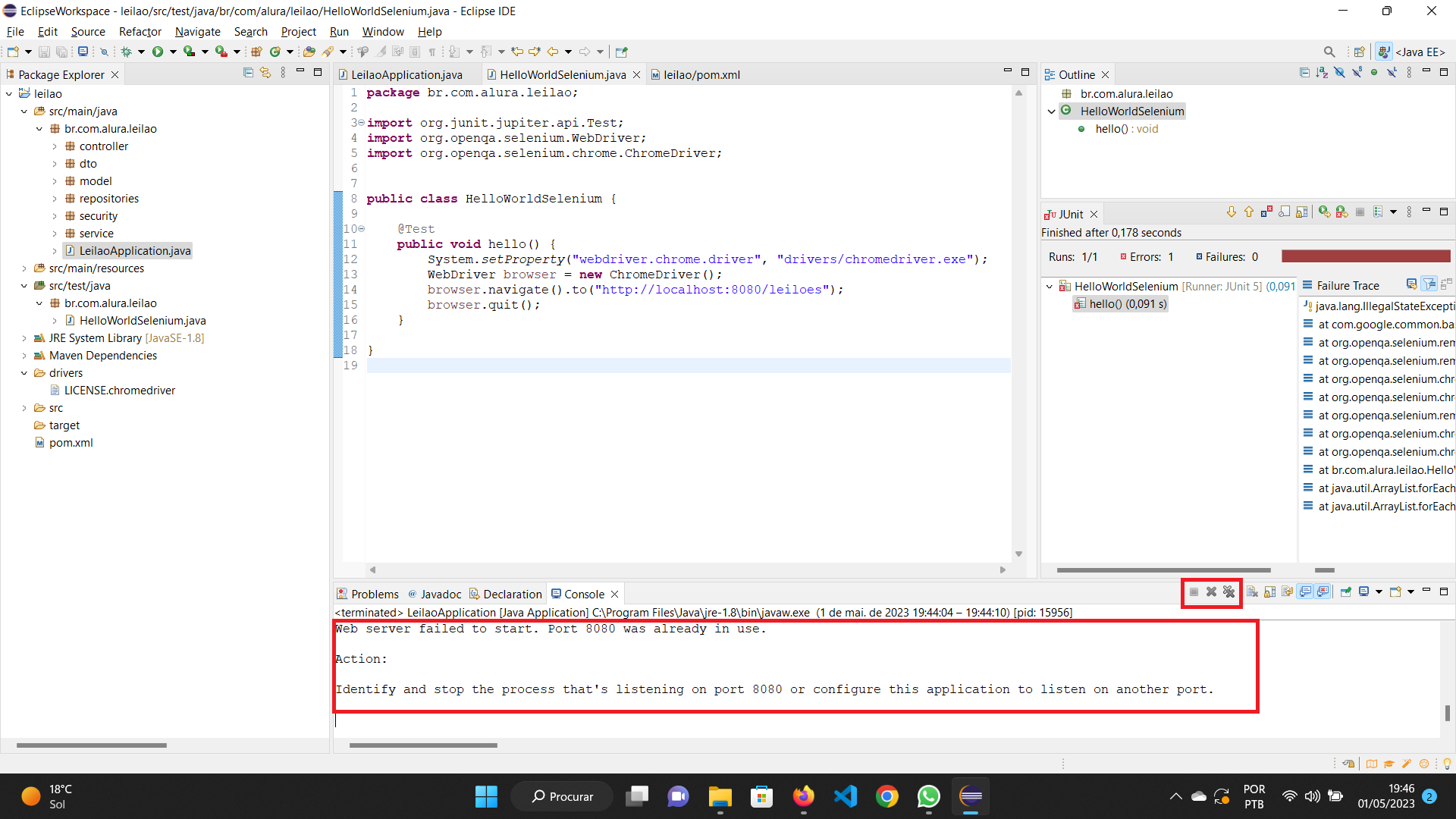The image size is (1456, 819).
Task: Open the Refactor menu
Action: point(140,31)
